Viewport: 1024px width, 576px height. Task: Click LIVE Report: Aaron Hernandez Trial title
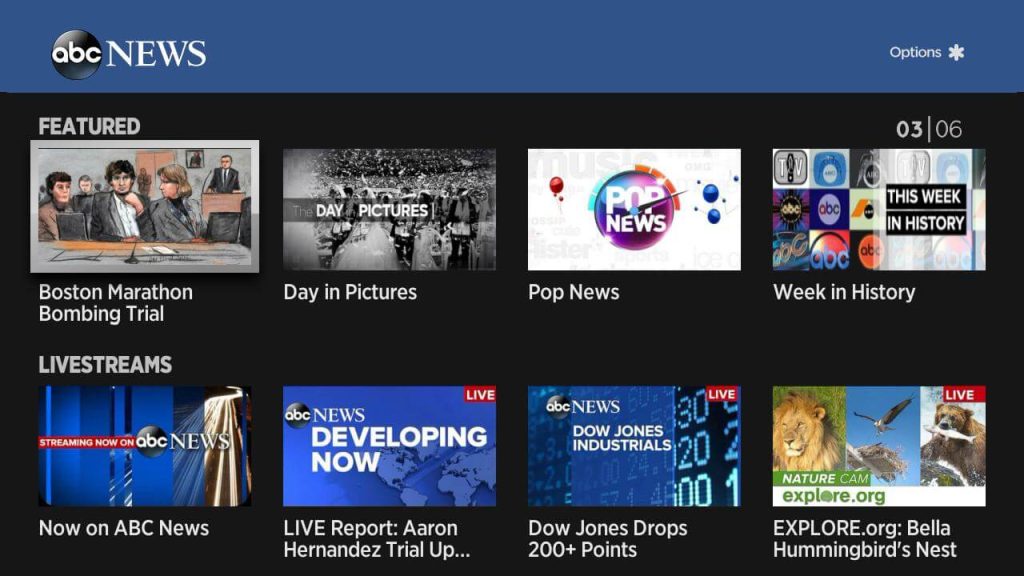pyautogui.click(x=376, y=539)
